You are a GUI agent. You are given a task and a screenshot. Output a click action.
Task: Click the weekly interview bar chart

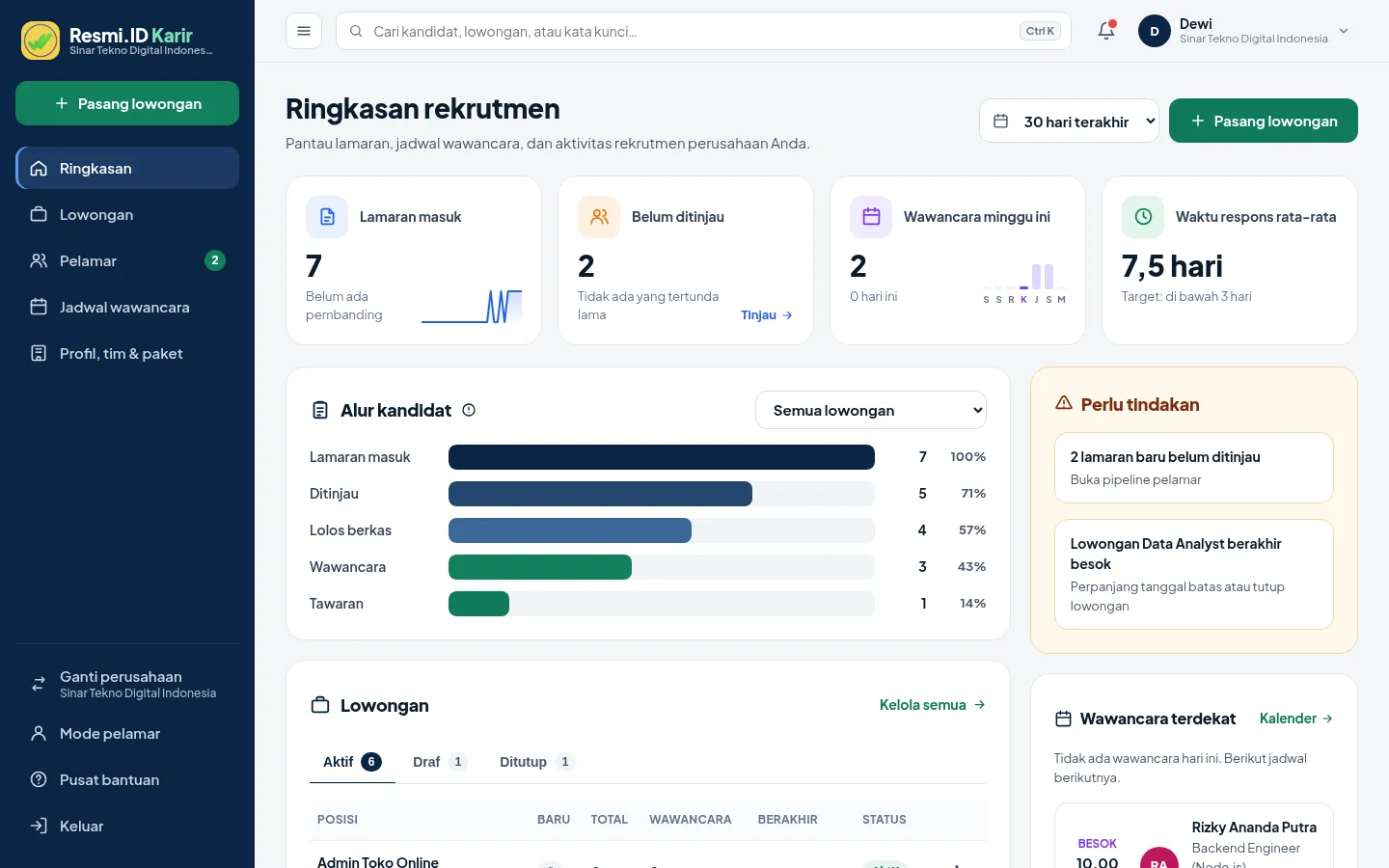pyautogui.click(x=1023, y=284)
